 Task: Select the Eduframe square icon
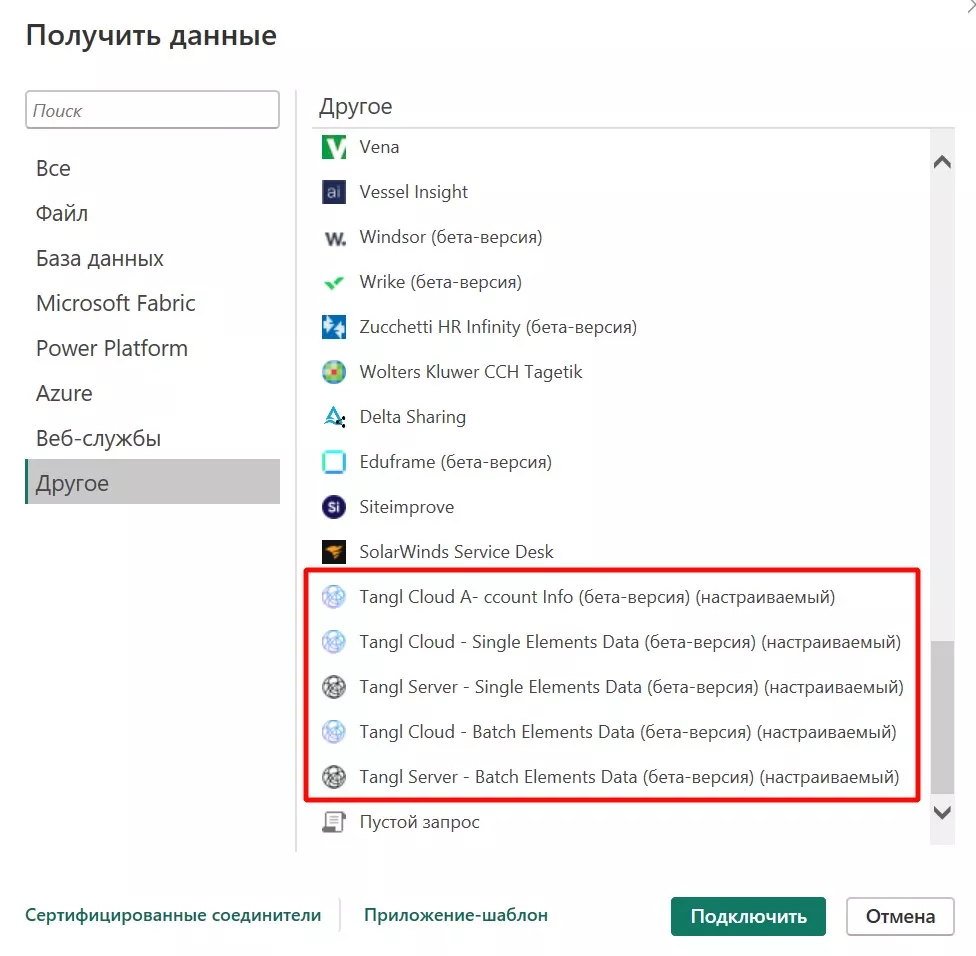[333, 462]
